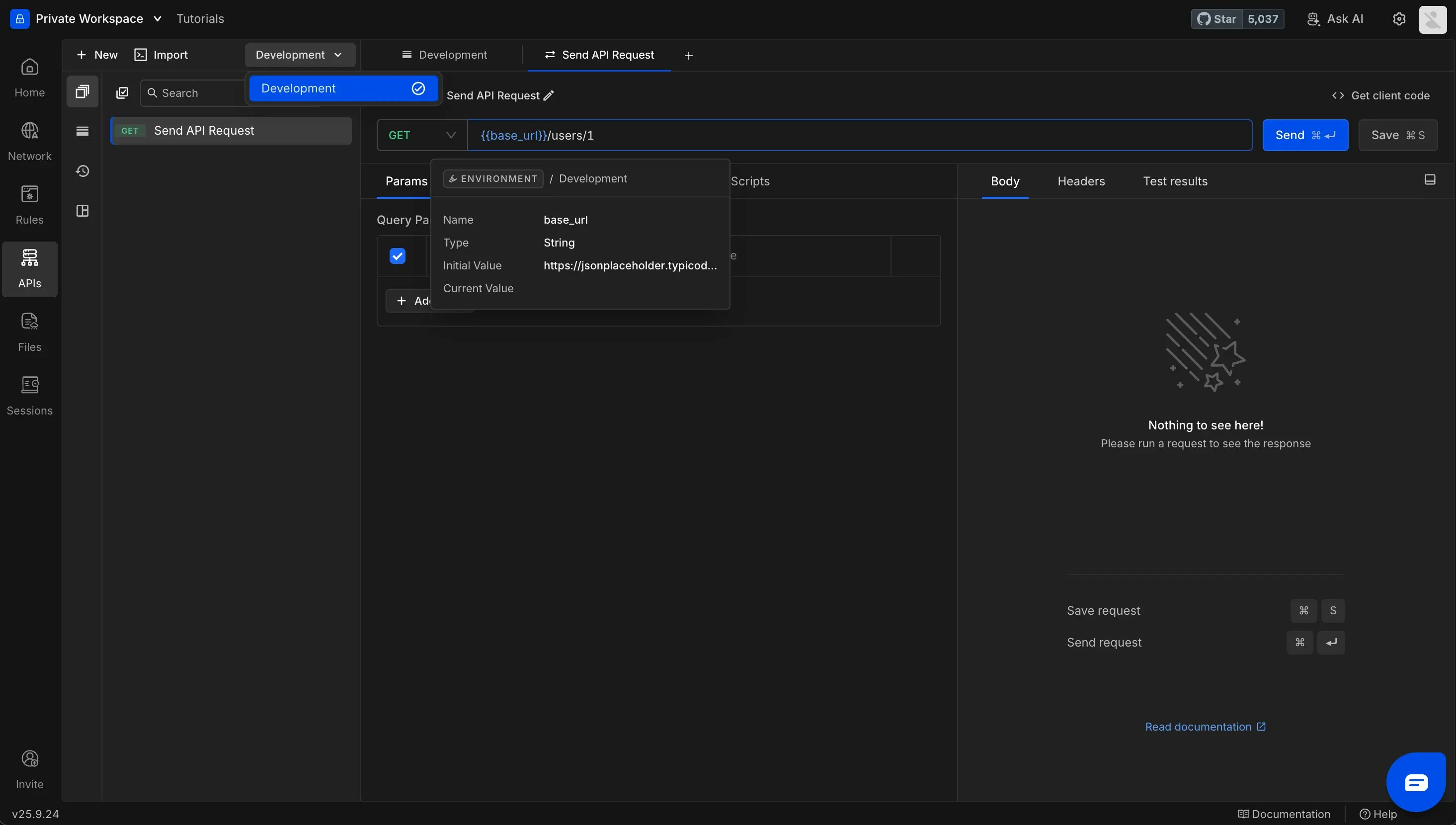This screenshot has height=825, width=1456.
Task: Toggle the response panel layout icon
Action: pyautogui.click(x=1429, y=179)
